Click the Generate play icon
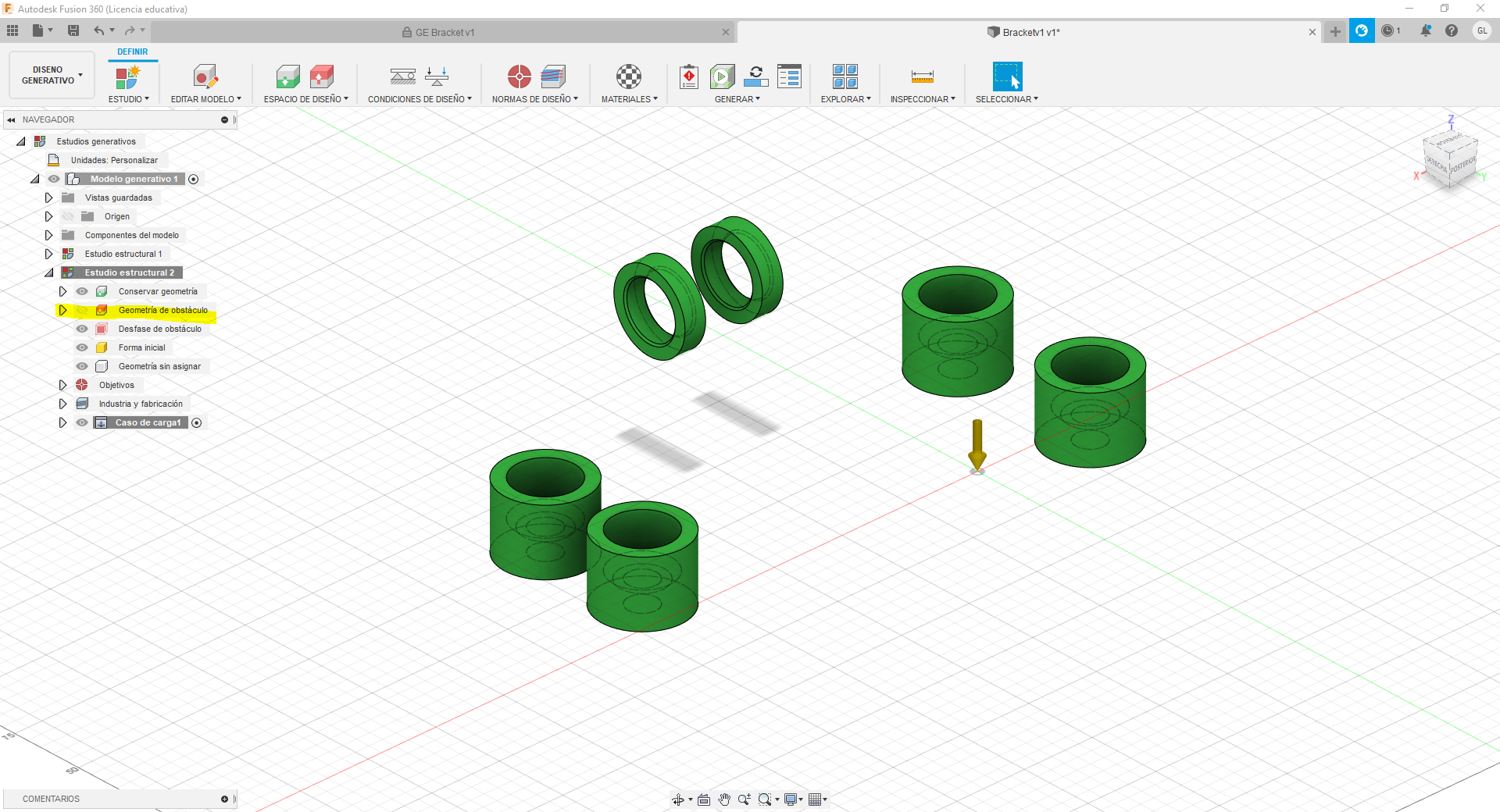Screen dimensions: 1500x812 (723, 77)
